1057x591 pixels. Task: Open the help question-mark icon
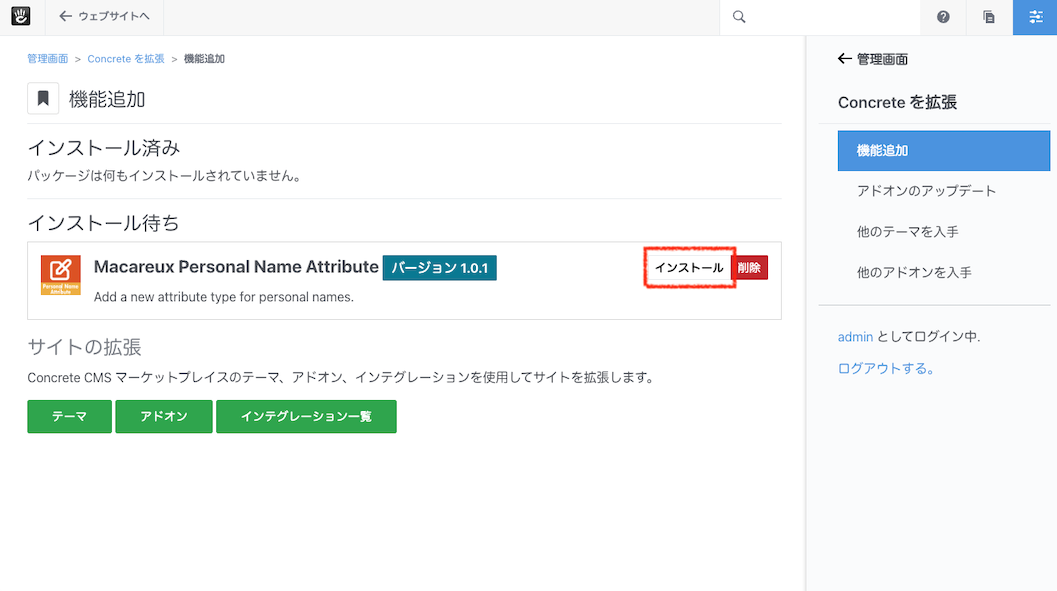coord(943,17)
